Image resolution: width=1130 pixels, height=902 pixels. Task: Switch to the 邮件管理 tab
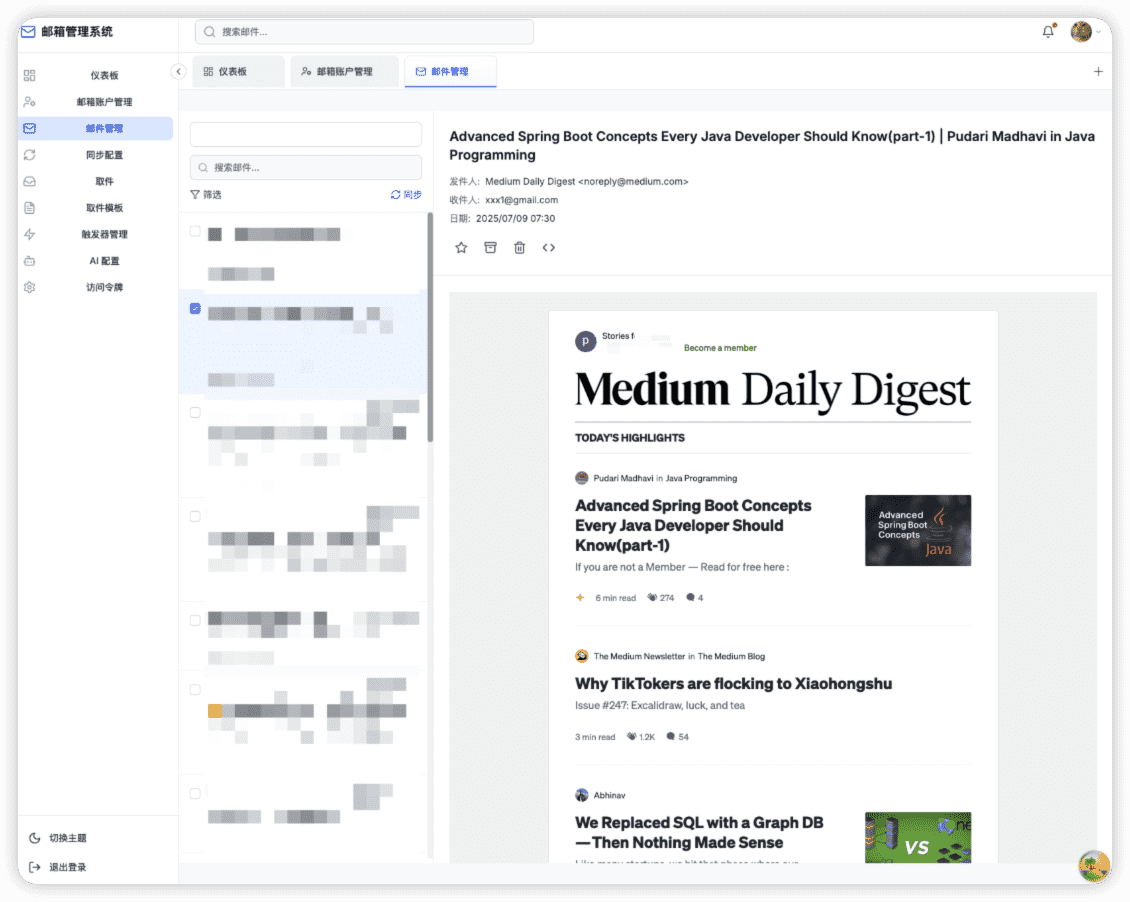(450, 71)
